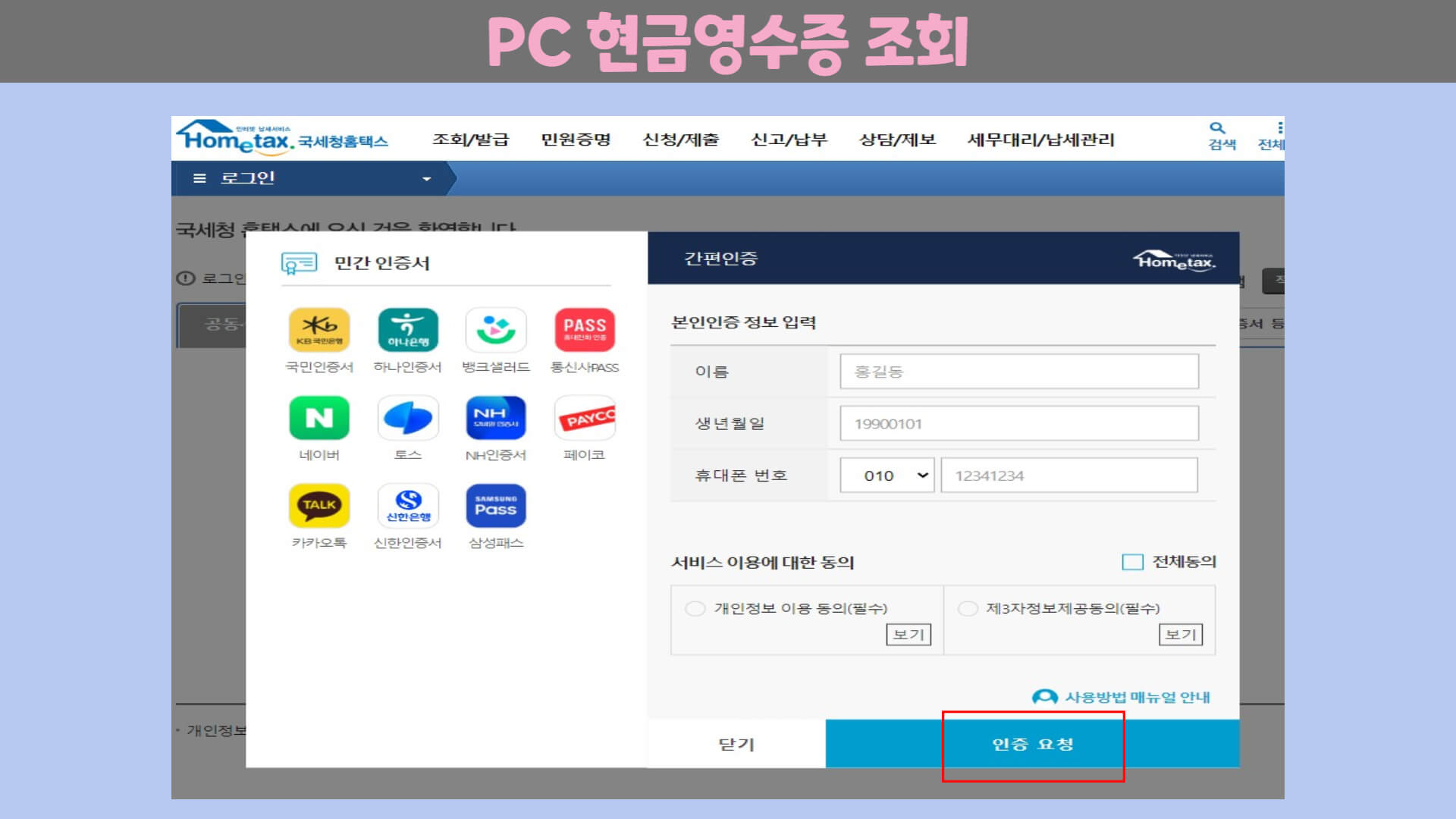Click the 인증 요청 button
The image size is (1456, 819).
pyautogui.click(x=1032, y=744)
